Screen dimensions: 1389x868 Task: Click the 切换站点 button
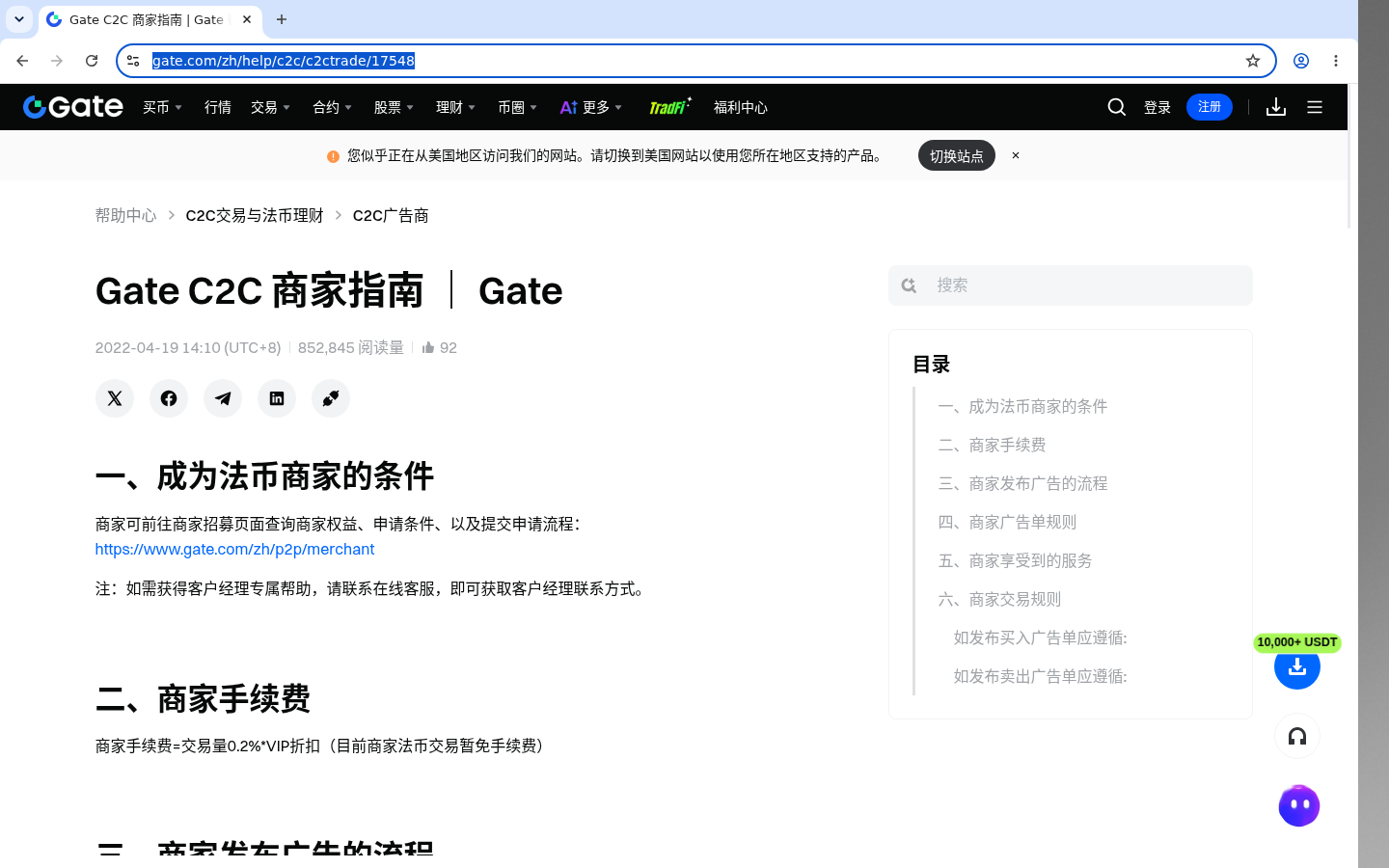[957, 155]
